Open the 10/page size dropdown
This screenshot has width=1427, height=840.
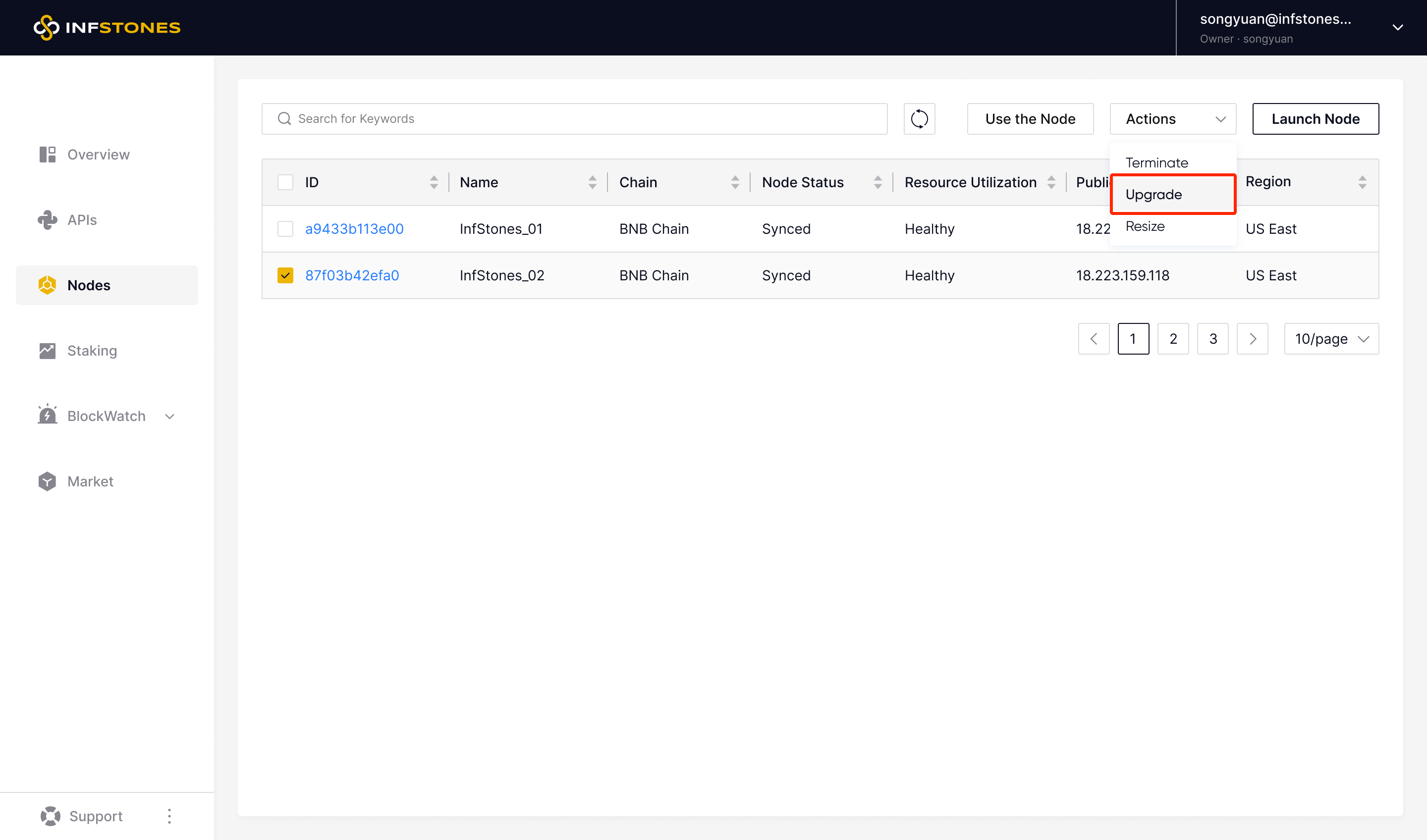(x=1331, y=338)
